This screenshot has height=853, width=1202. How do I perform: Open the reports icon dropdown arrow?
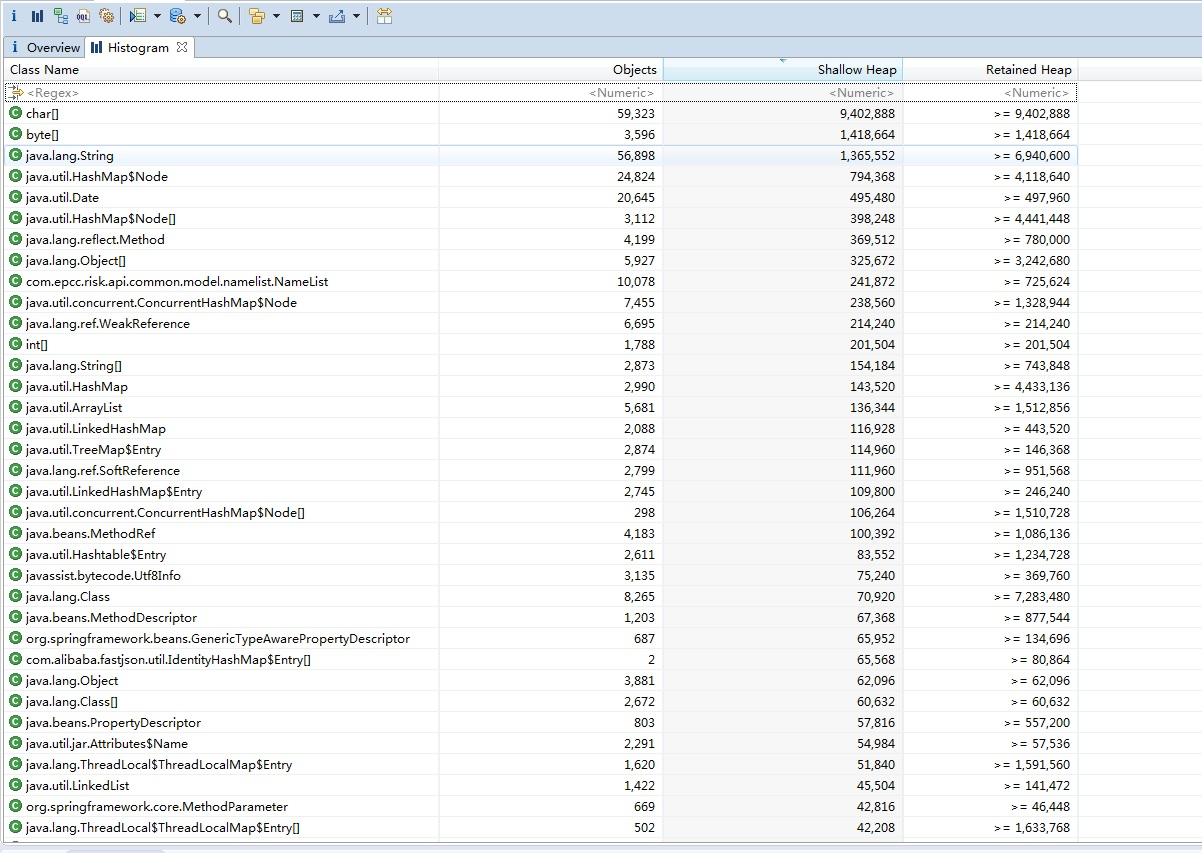tap(157, 16)
